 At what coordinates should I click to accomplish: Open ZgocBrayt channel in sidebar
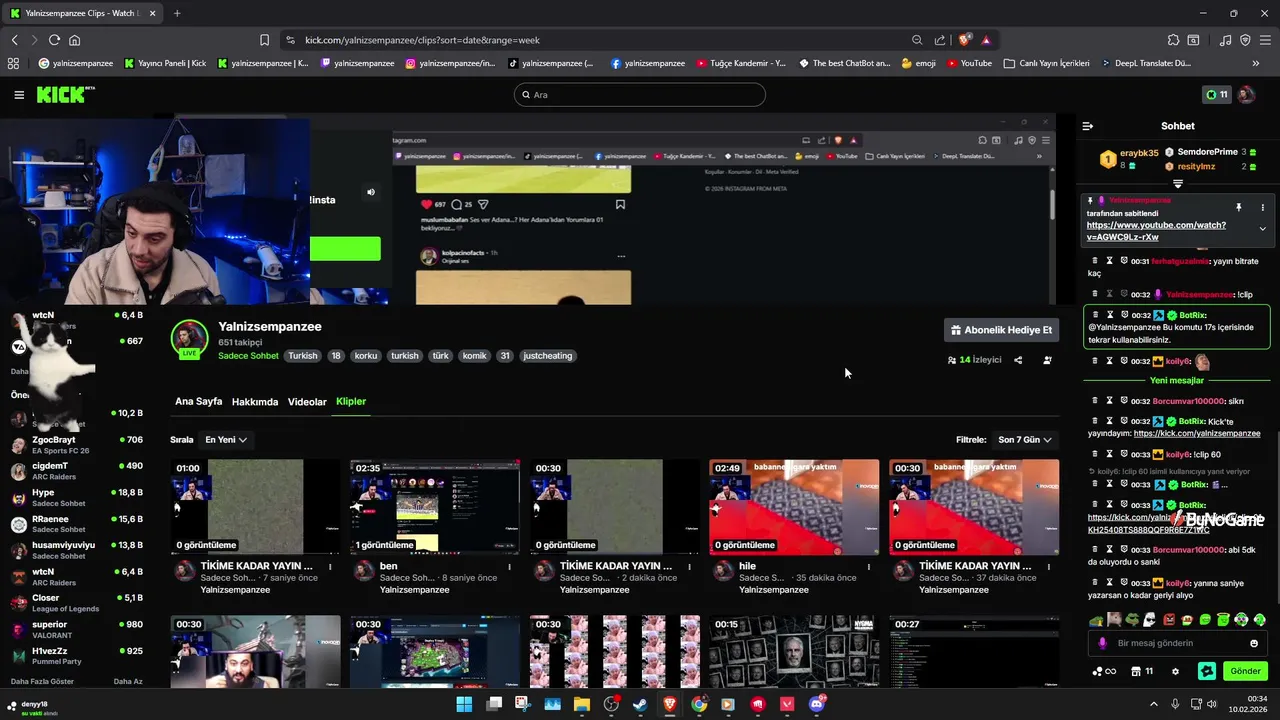(76, 445)
